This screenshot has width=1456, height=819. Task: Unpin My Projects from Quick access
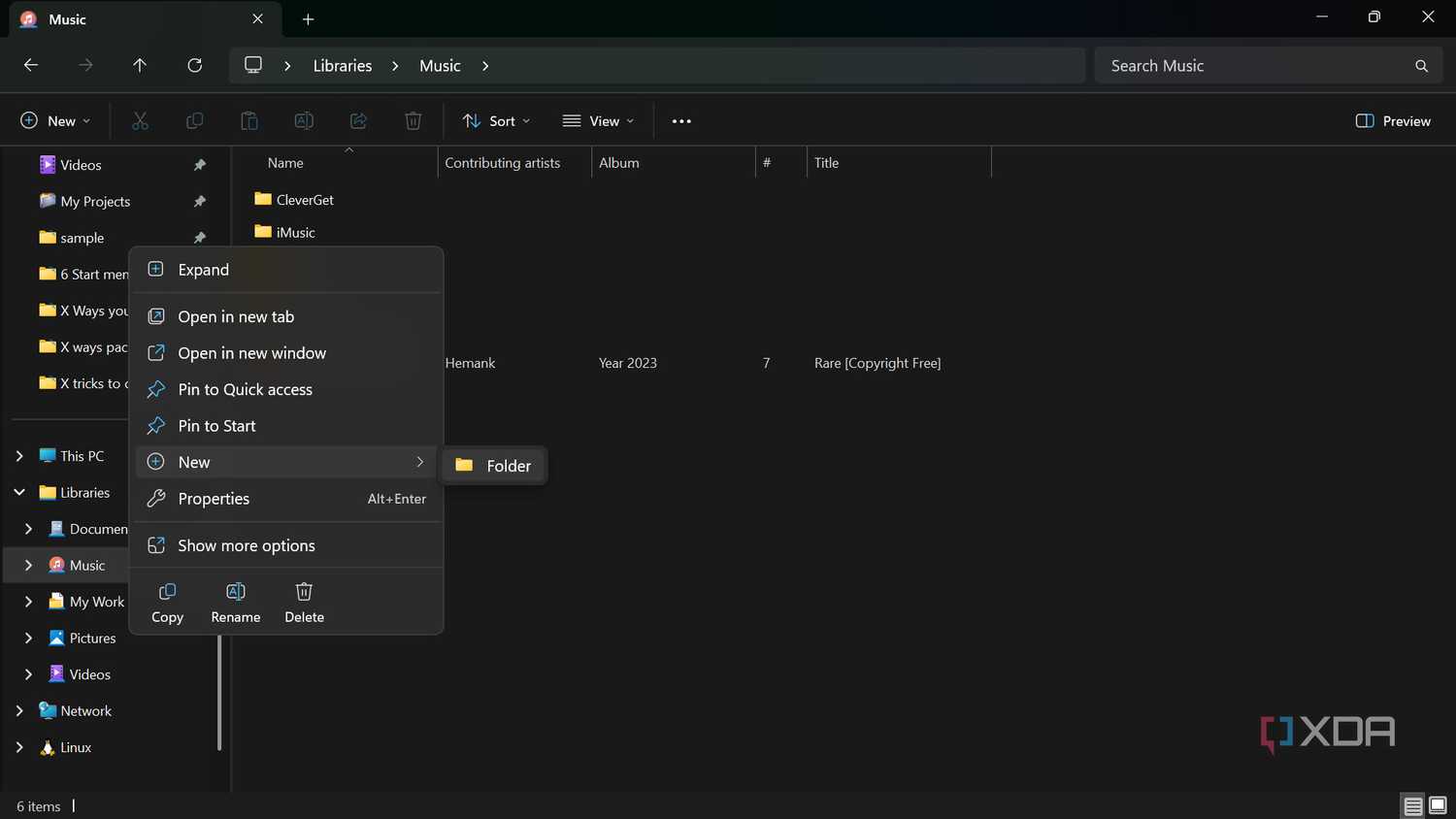coord(200,201)
